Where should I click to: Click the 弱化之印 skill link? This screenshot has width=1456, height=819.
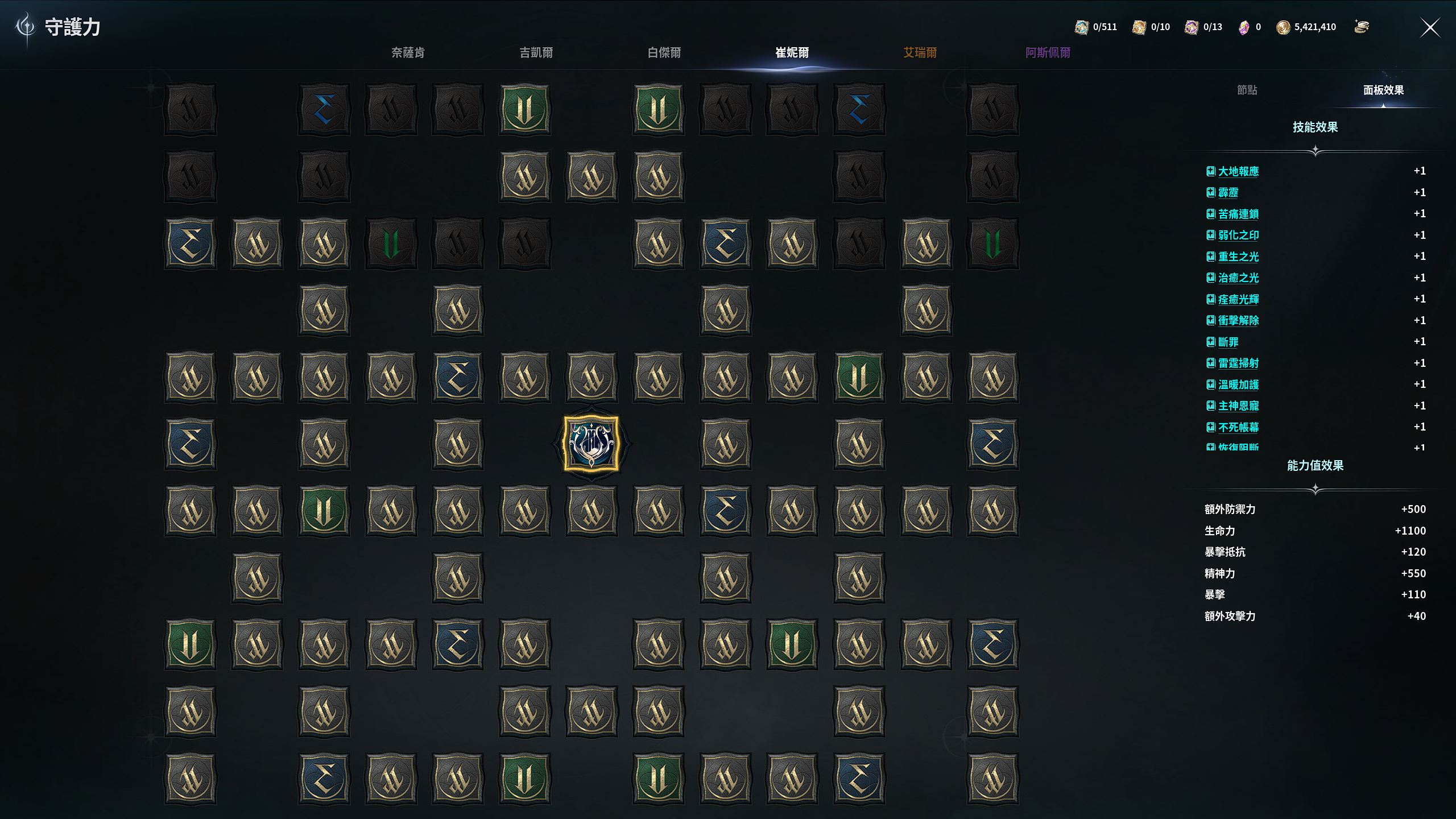click(1238, 235)
